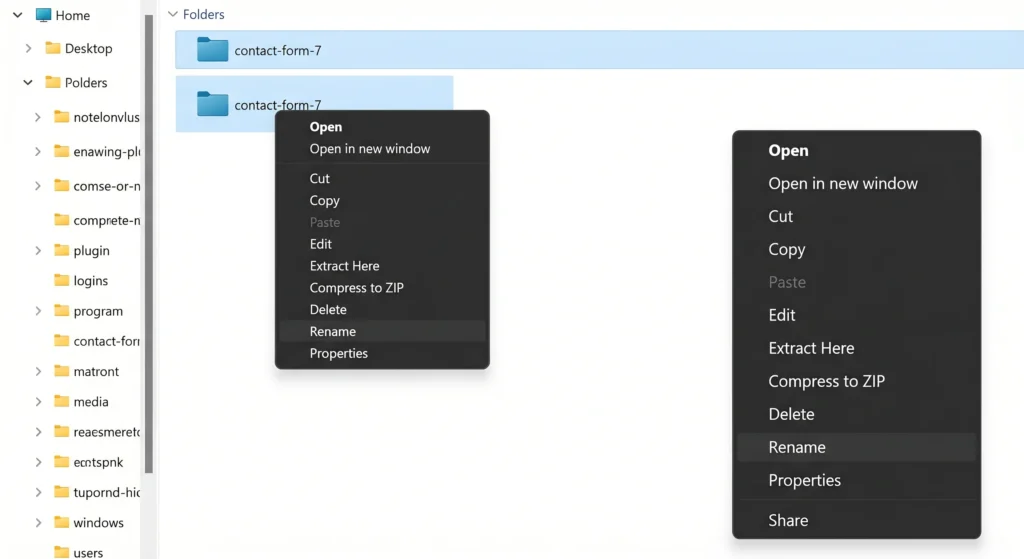Expand the Desktop tree node
The height and width of the screenshot is (559, 1024).
click(28, 48)
